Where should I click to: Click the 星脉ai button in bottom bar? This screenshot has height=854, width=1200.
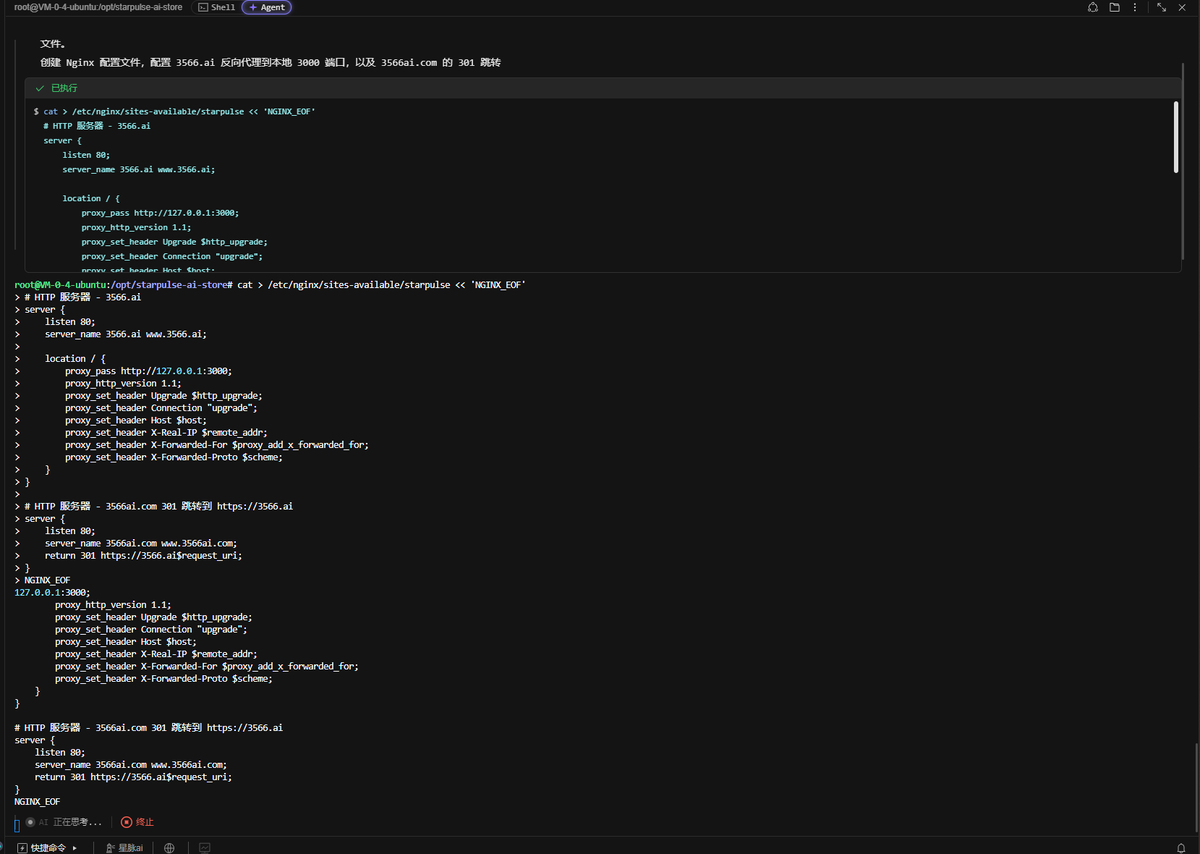[124, 847]
